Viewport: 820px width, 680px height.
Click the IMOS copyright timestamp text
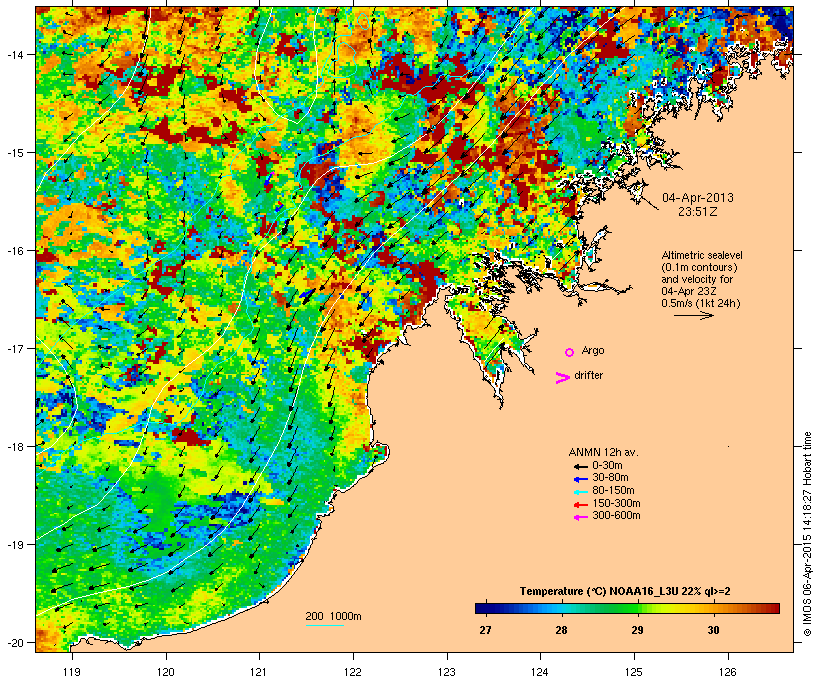(x=808, y=534)
